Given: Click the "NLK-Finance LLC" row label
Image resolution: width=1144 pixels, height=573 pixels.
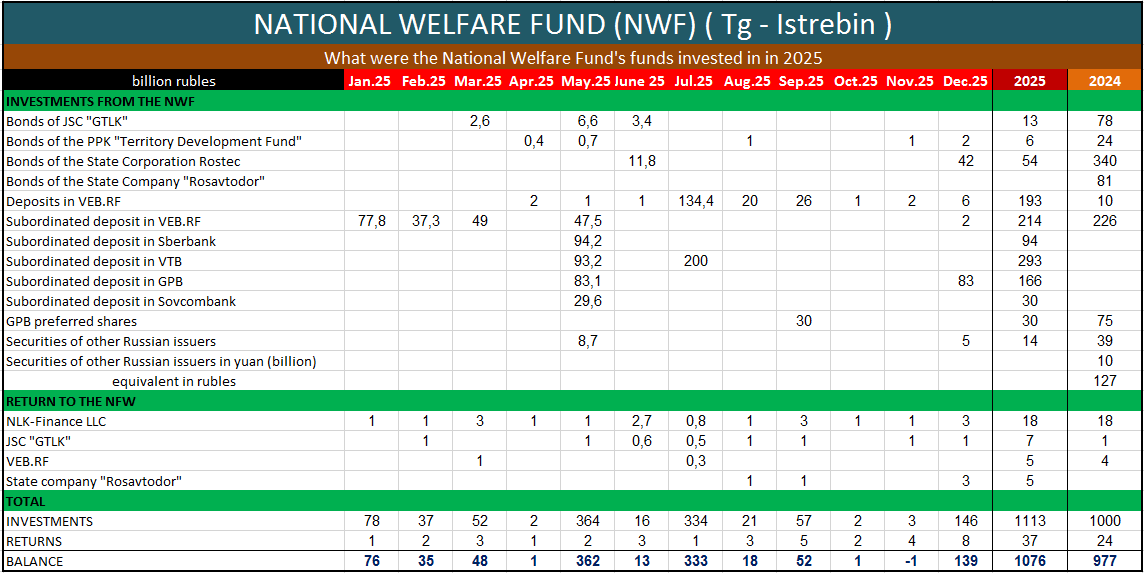Looking at the screenshot, I should click(58, 421).
